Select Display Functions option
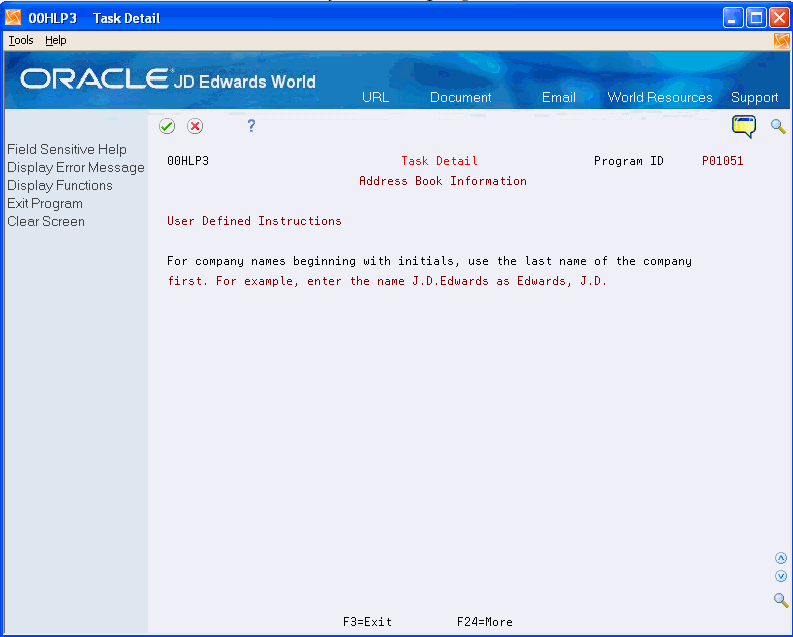 click(x=60, y=186)
